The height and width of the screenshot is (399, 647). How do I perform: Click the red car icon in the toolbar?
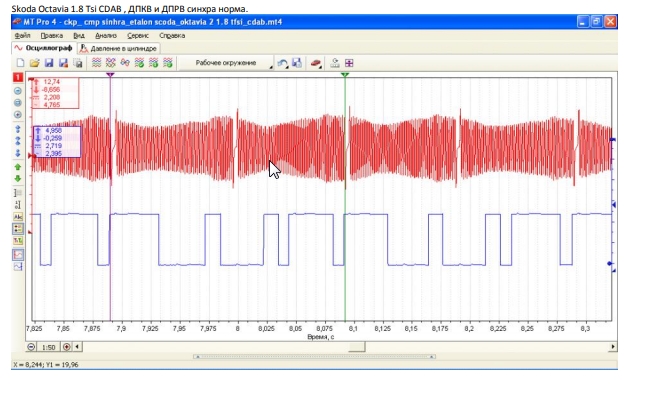(x=315, y=63)
